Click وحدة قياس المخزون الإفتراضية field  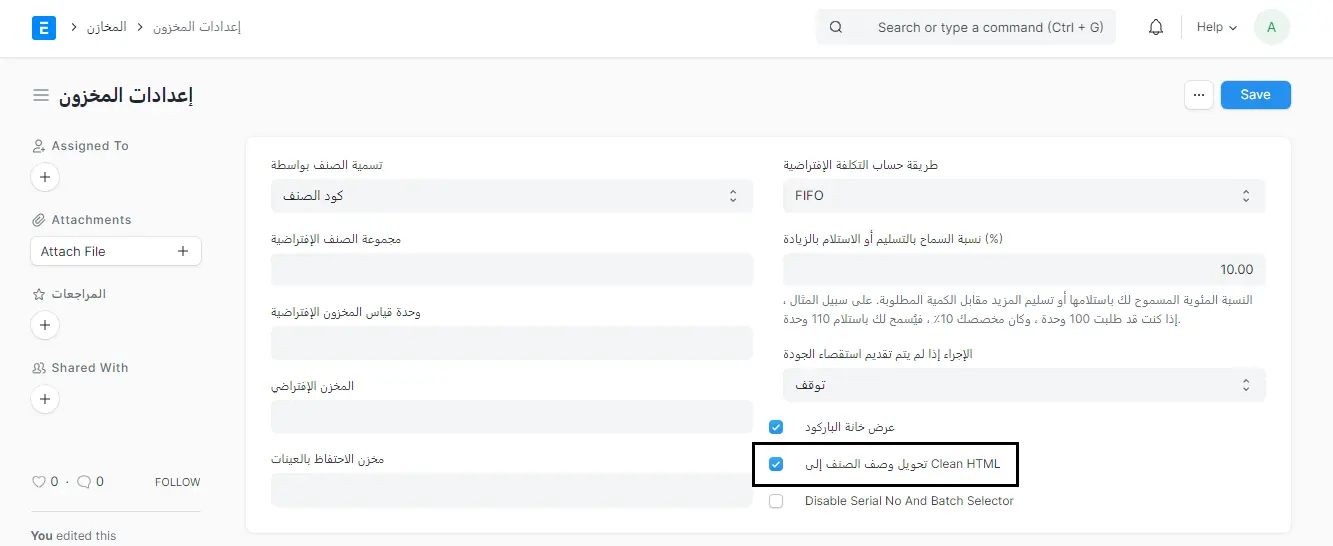512,343
